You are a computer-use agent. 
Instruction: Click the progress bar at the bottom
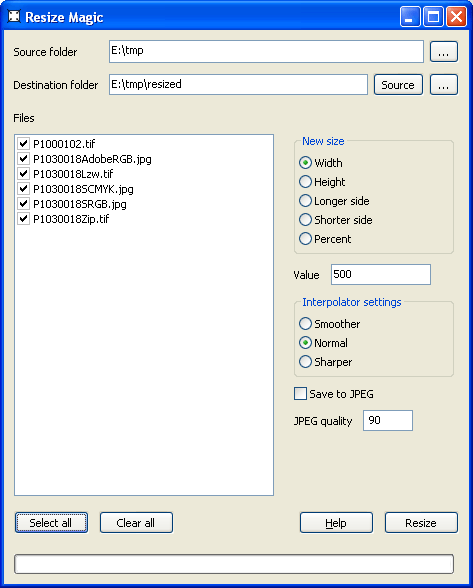pos(234,564)
